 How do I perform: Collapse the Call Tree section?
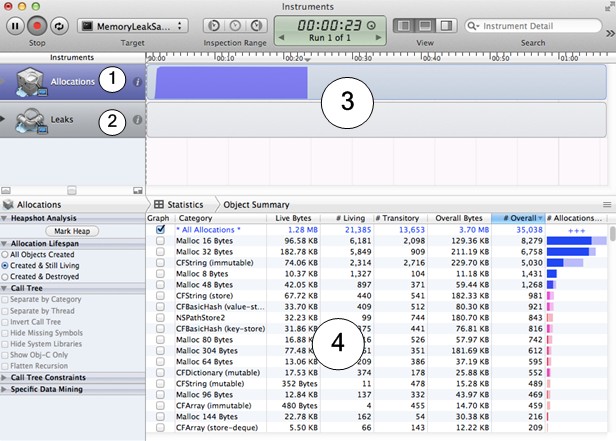(x=4, y=288)
